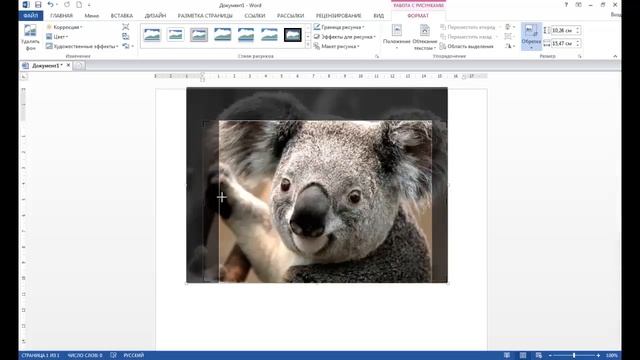Undo the last action
Viewport: 640px width, 360px height.
pos(50,5)
